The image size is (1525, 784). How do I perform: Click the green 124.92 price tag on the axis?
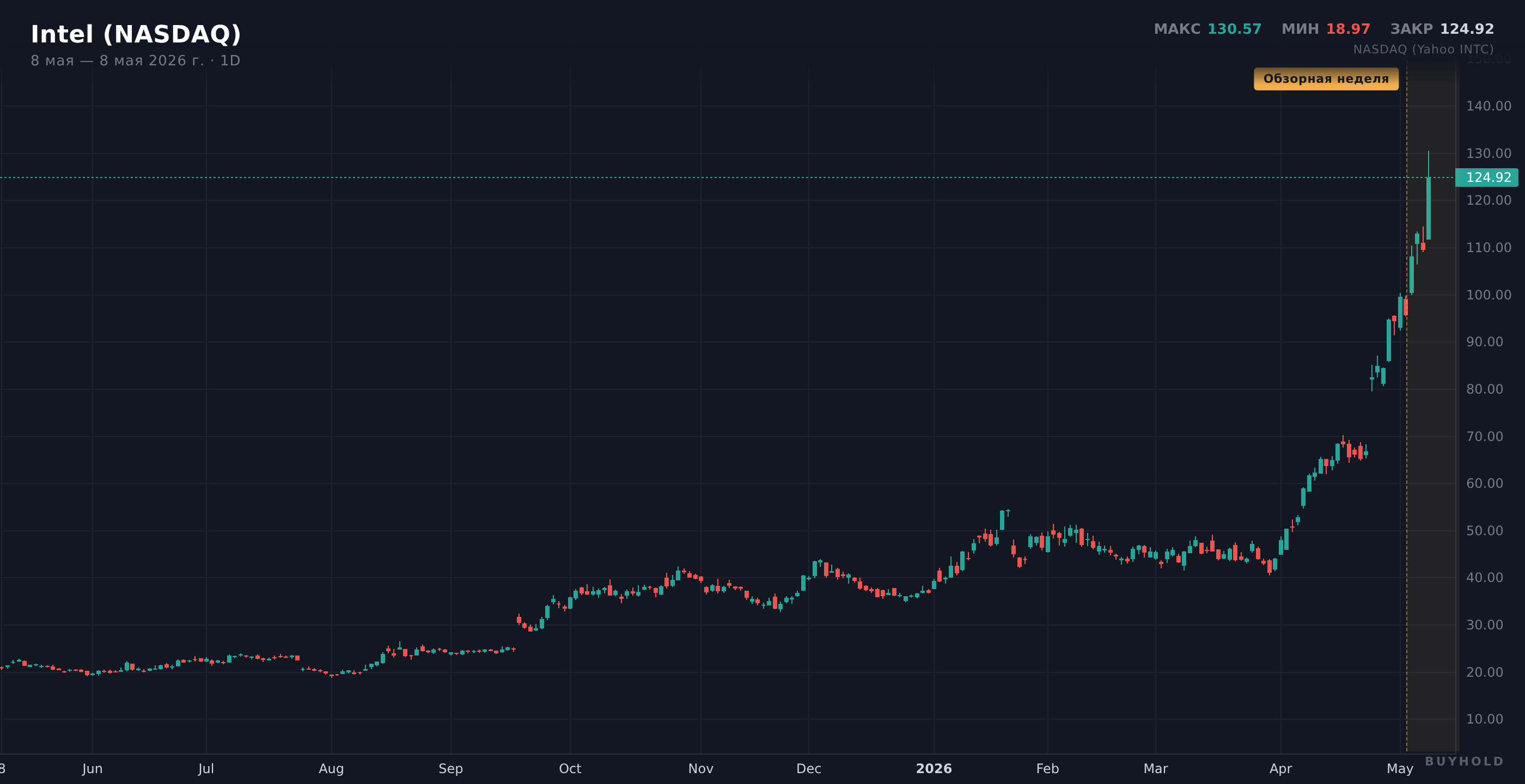1486,177
